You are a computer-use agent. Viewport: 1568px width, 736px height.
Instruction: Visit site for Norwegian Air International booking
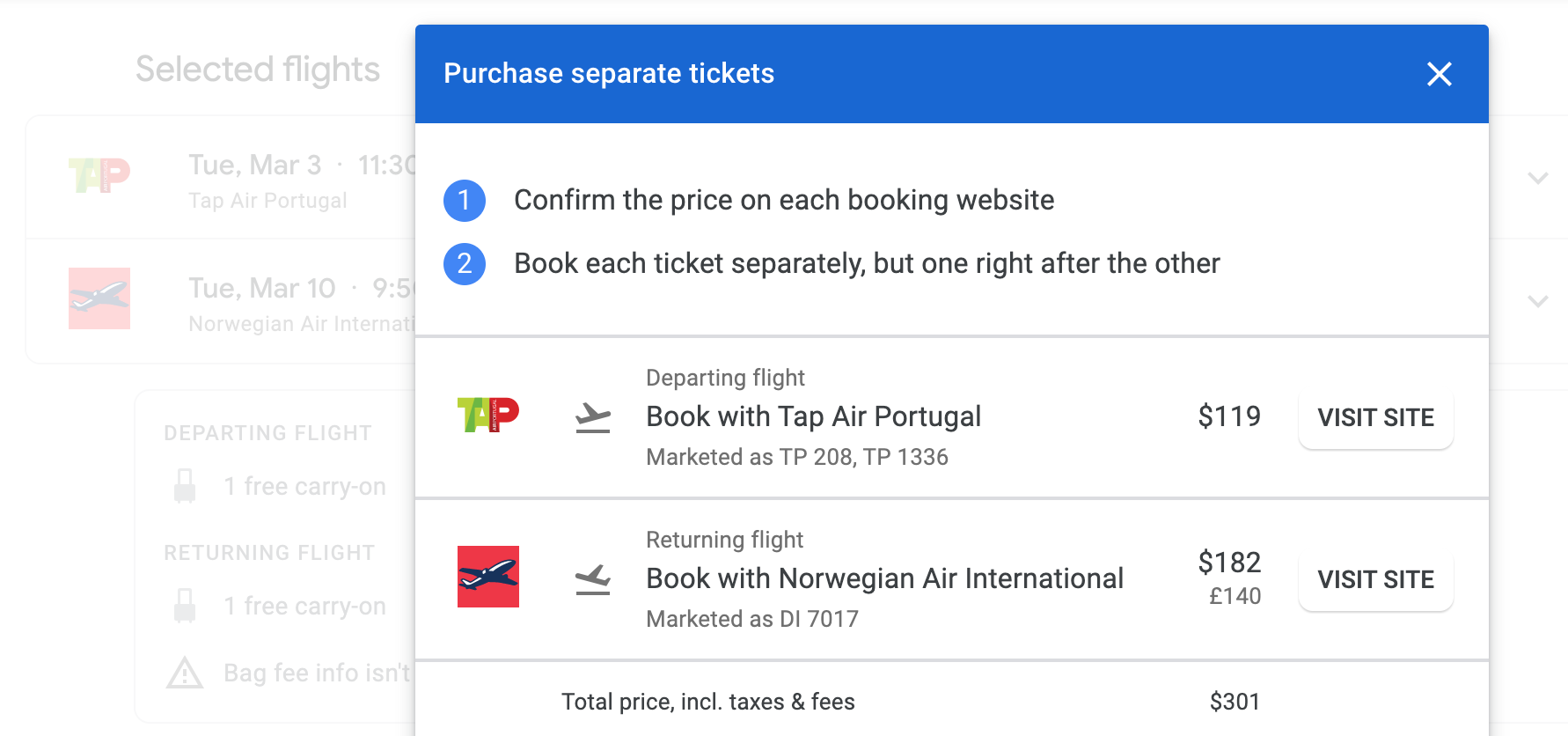pyautogui.click(x=1375, y=579)
